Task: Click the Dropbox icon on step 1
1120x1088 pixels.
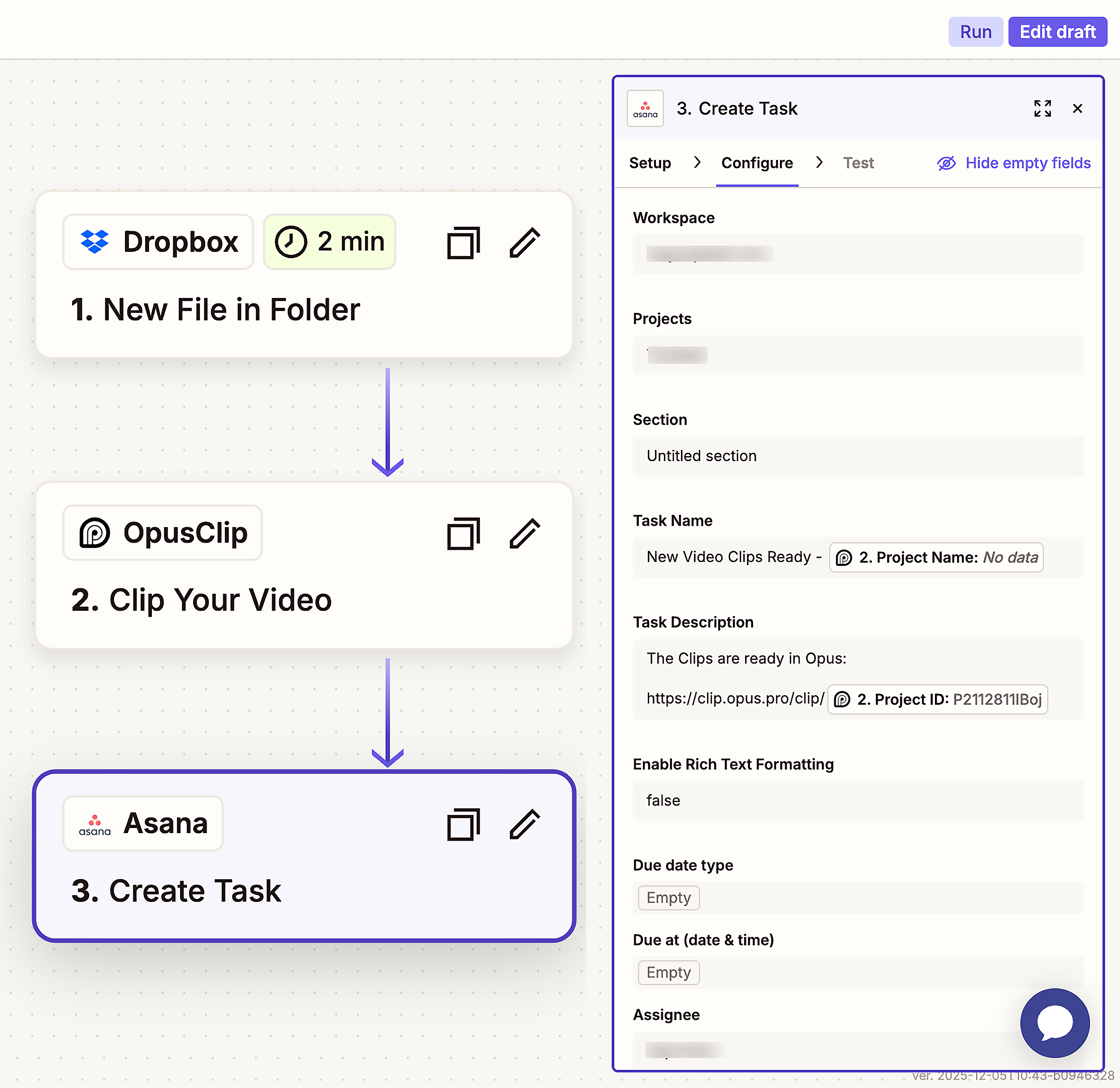Action: tap(96, 241)
